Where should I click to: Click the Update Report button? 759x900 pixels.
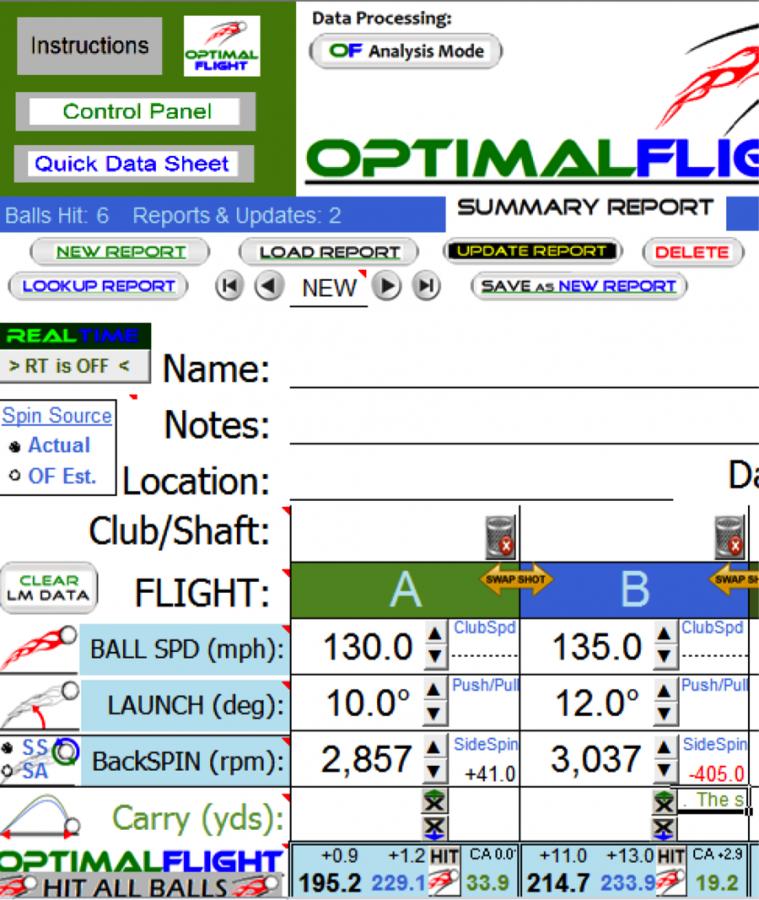point(532,252)
